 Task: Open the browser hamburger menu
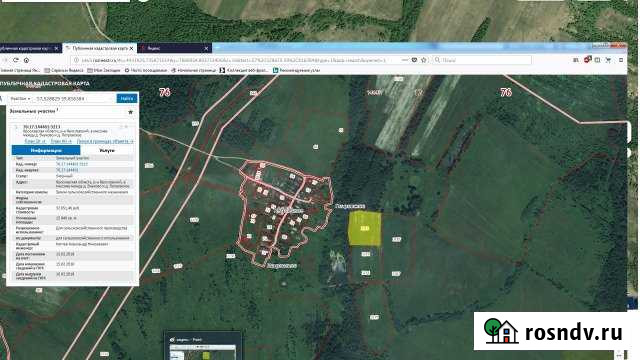point(621,60)
